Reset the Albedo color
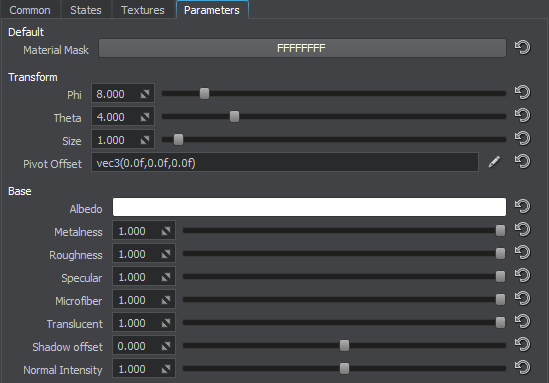The image size is (549, 383). (522, 207)
